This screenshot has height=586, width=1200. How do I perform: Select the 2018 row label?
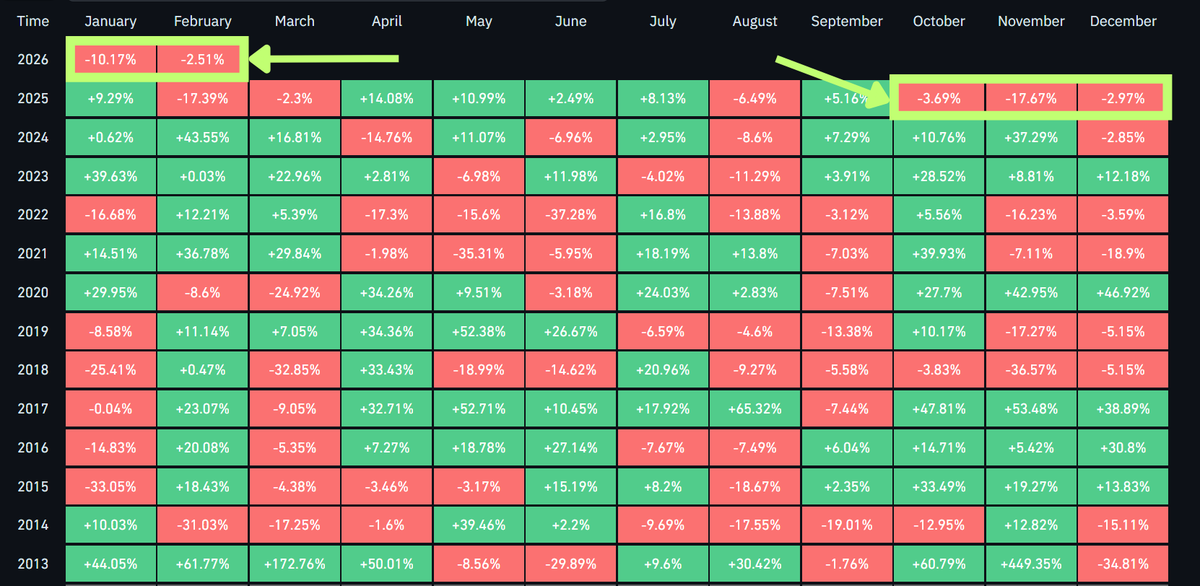pyautogui.click(x=33, y=369)
